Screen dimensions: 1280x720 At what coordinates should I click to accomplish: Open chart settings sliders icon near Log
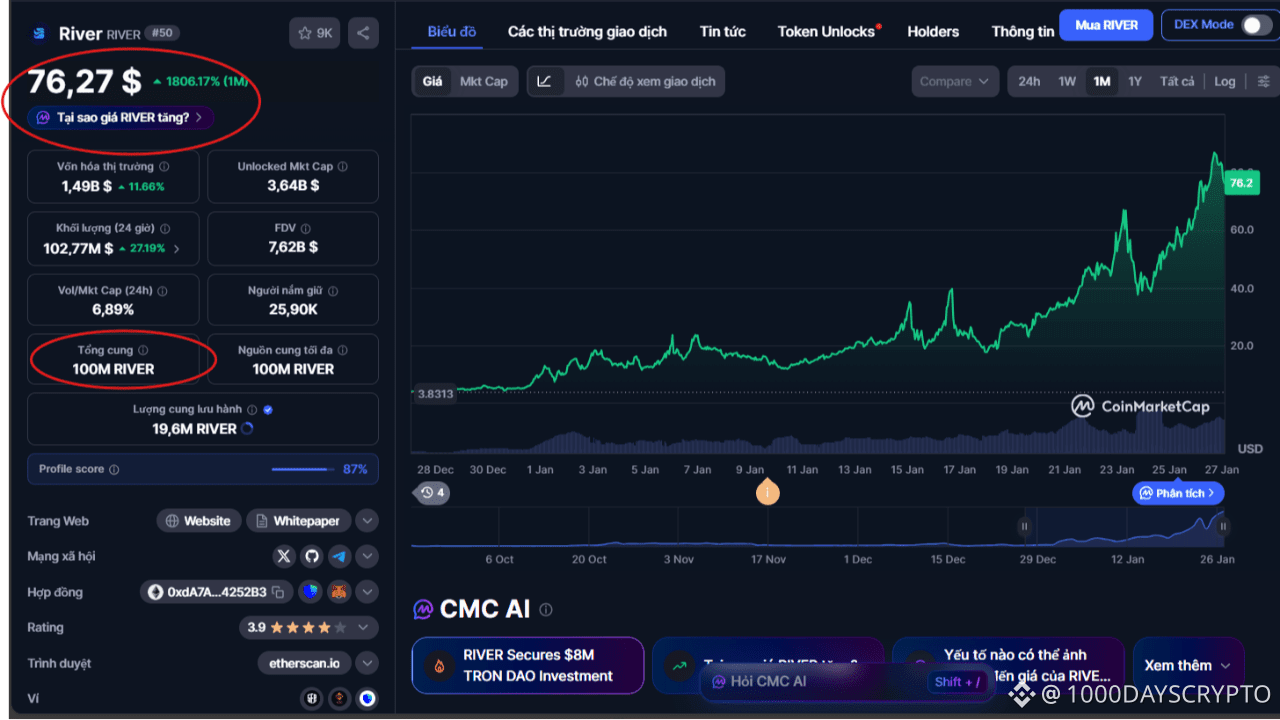pos(1262,81)
